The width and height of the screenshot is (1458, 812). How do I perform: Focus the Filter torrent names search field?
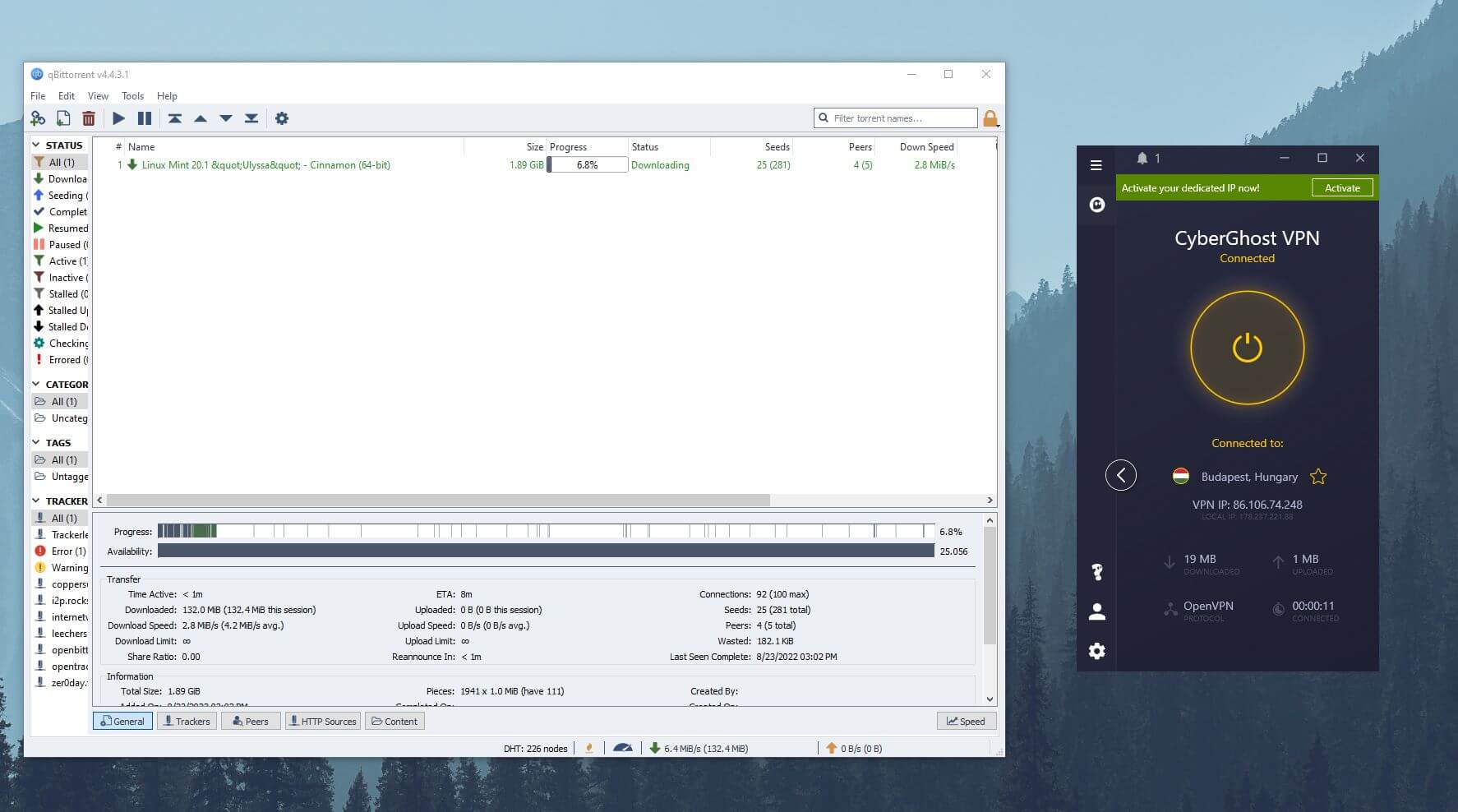coord(896,118)
